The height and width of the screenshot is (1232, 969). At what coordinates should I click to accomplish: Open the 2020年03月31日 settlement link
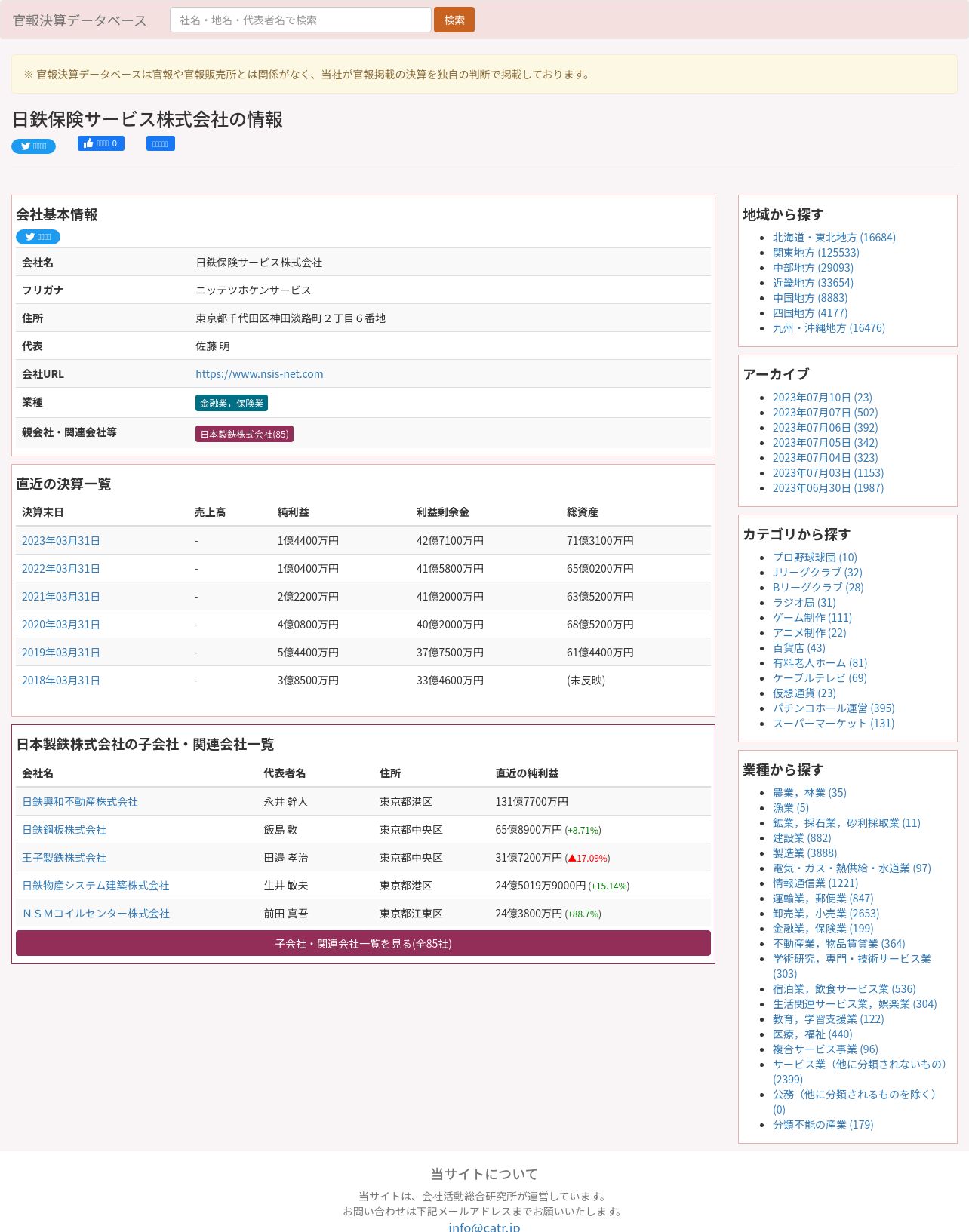point(61,625)
